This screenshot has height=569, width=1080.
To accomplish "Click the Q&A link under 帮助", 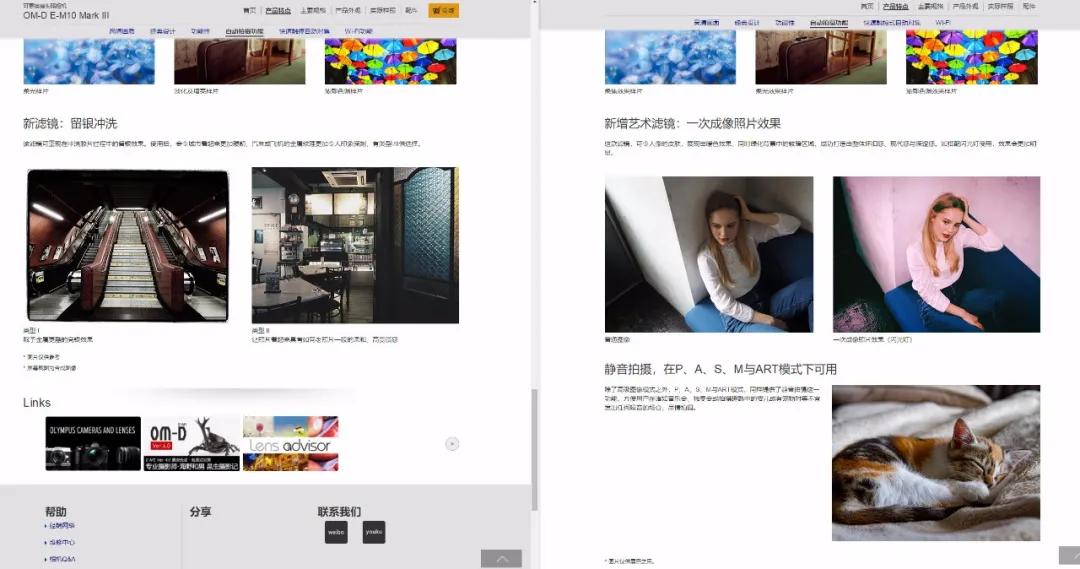I will (62, 559).
